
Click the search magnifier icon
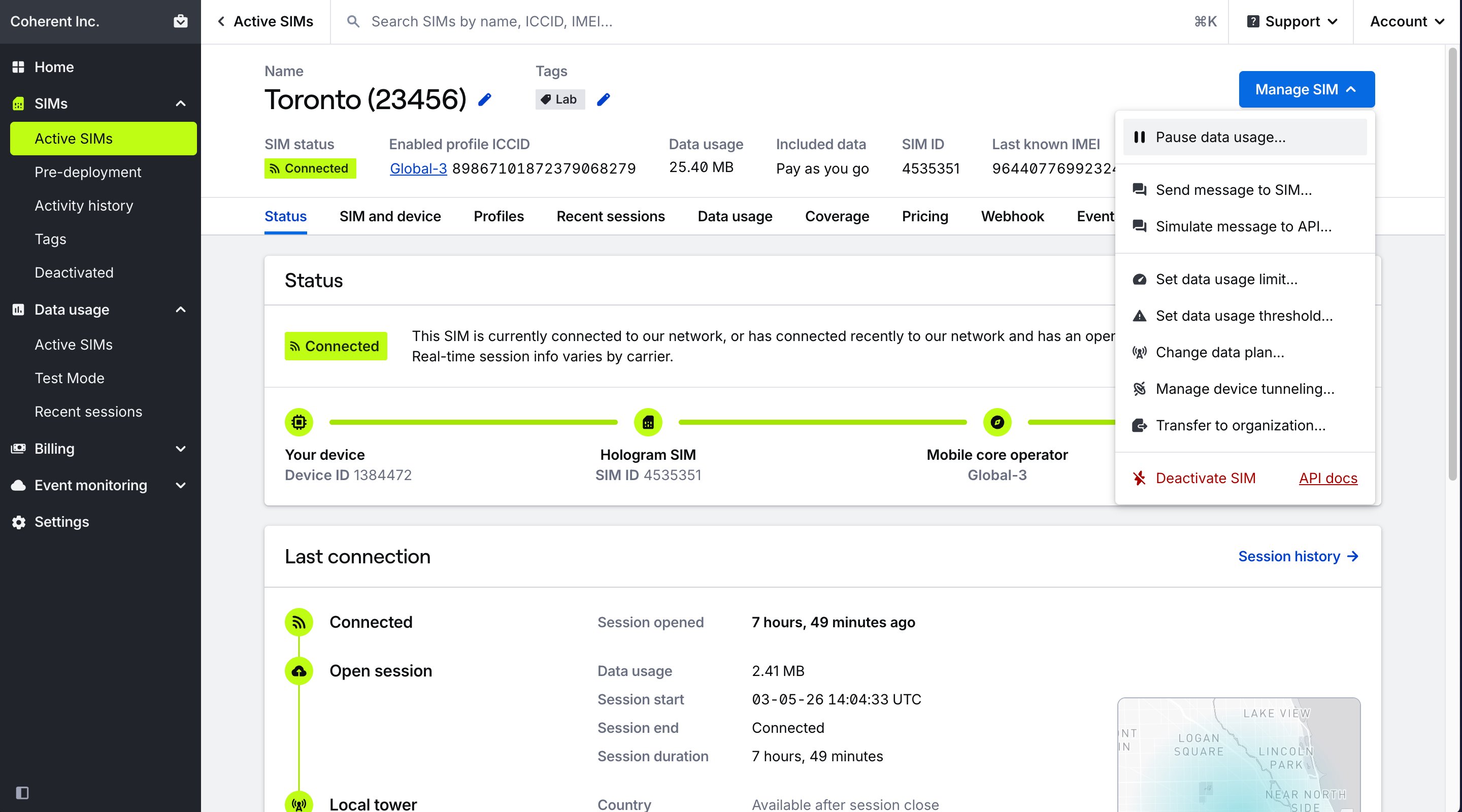pos(353,21)
